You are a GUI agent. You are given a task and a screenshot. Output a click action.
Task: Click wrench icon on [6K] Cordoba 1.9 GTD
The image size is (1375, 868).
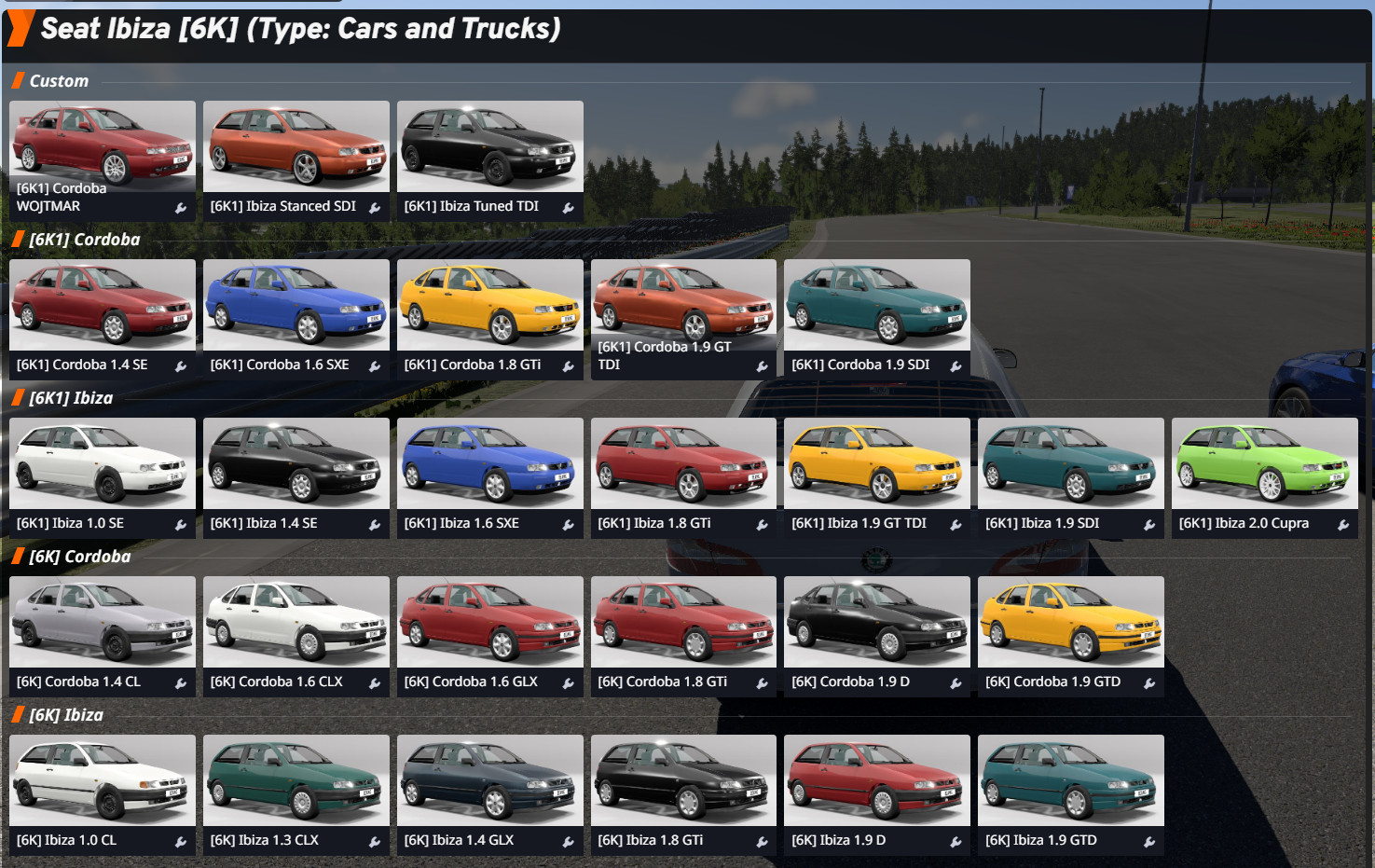(x=1150, y=683)
